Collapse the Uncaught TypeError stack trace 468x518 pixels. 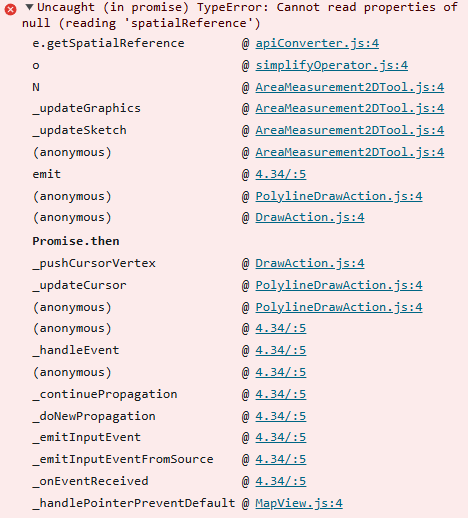point(29,7)
